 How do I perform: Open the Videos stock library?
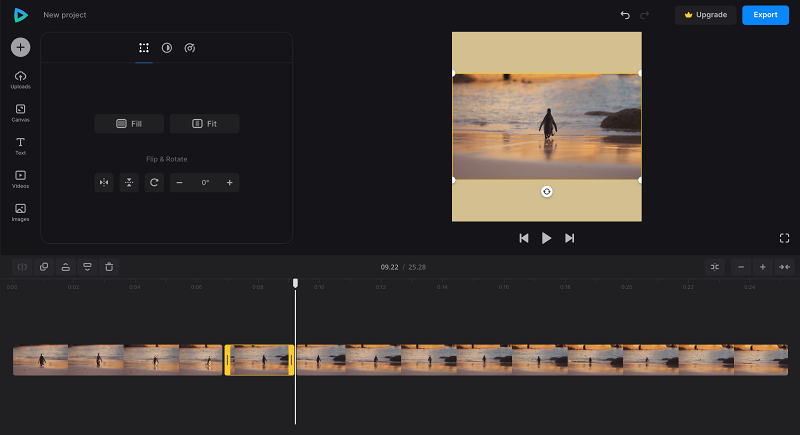point(20,180)
